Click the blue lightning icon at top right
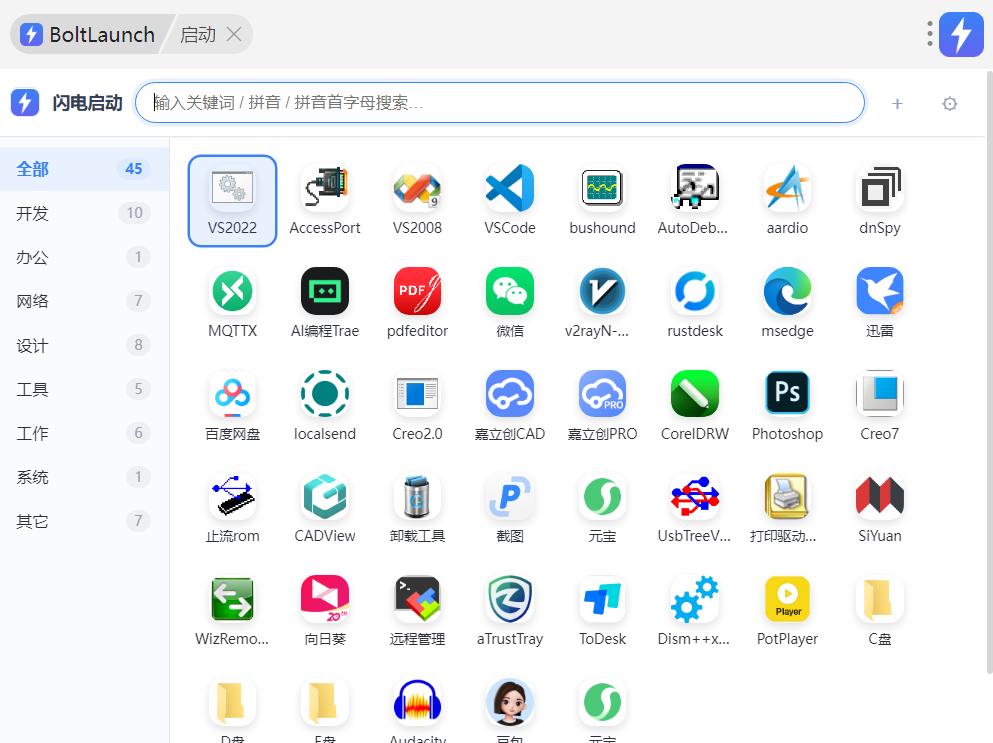The height and width of the screenshot is (743, 993). (x=961, y=34)
